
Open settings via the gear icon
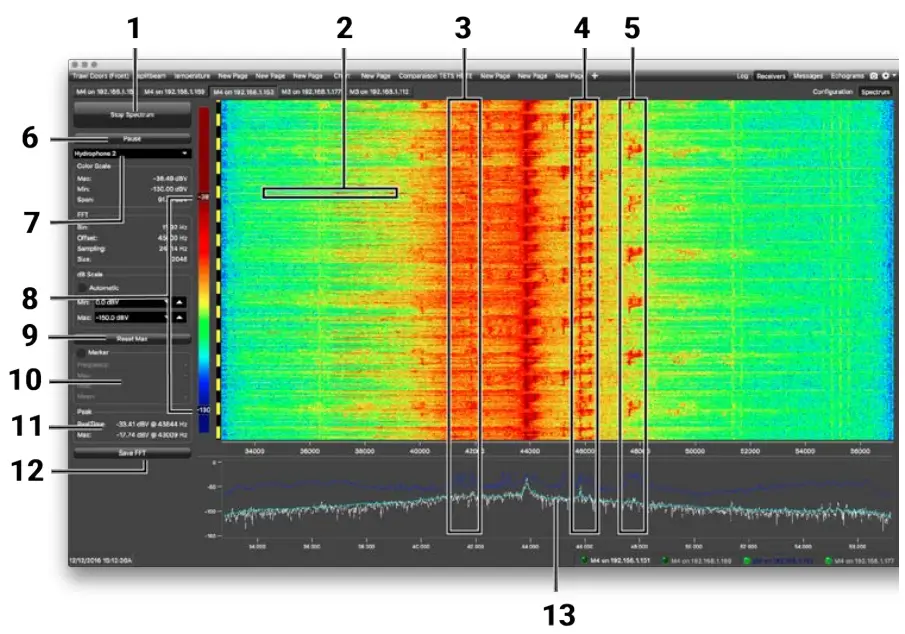coord(885,76)
